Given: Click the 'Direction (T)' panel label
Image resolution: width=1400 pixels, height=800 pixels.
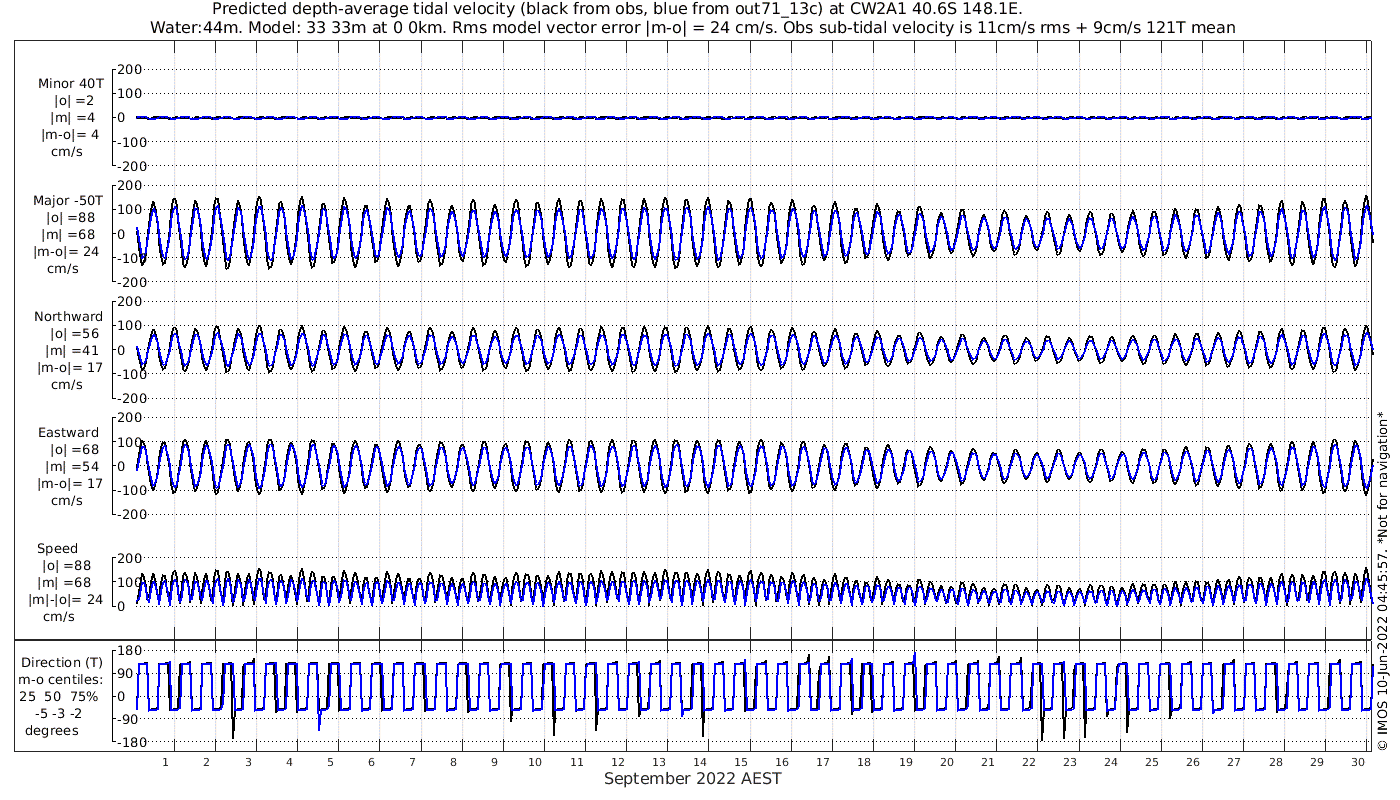Looking at the screenshot, I should click(x=62, y=662).
